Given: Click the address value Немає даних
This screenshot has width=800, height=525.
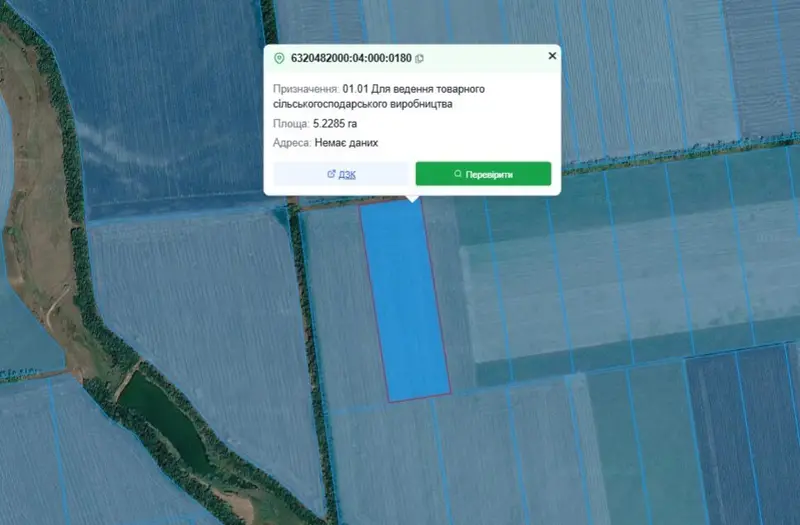Looking at the screenshot, I should coord(346,143).
